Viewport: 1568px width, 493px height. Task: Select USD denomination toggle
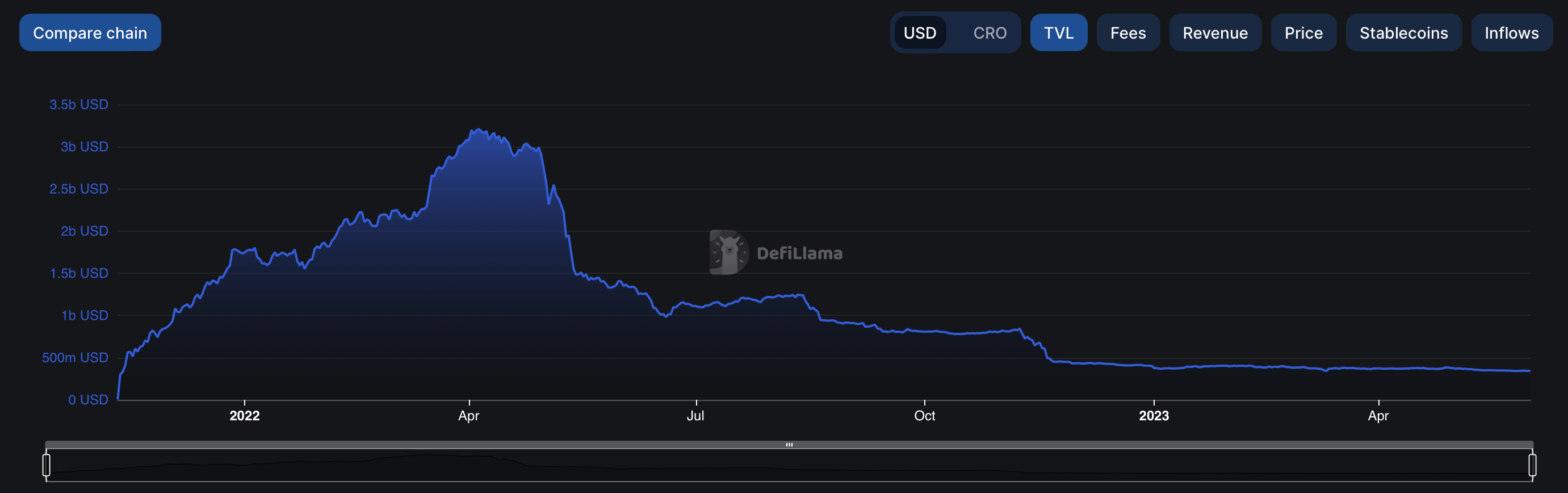click(920, 33)
